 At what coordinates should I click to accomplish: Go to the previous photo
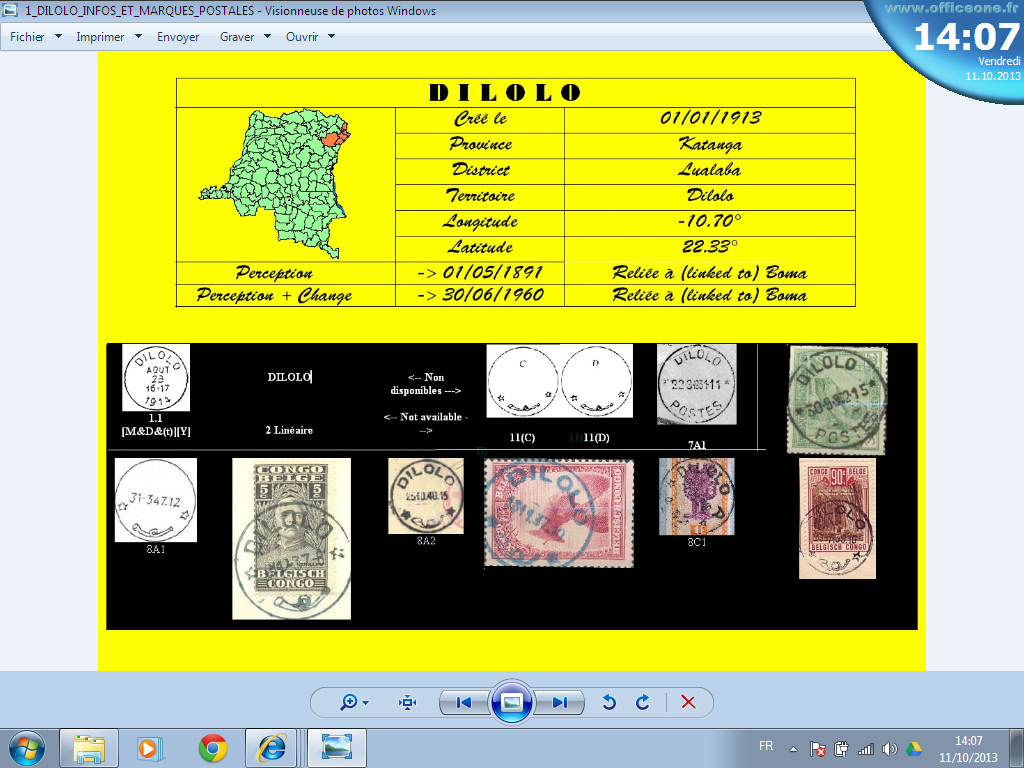[x=463, y=702]
